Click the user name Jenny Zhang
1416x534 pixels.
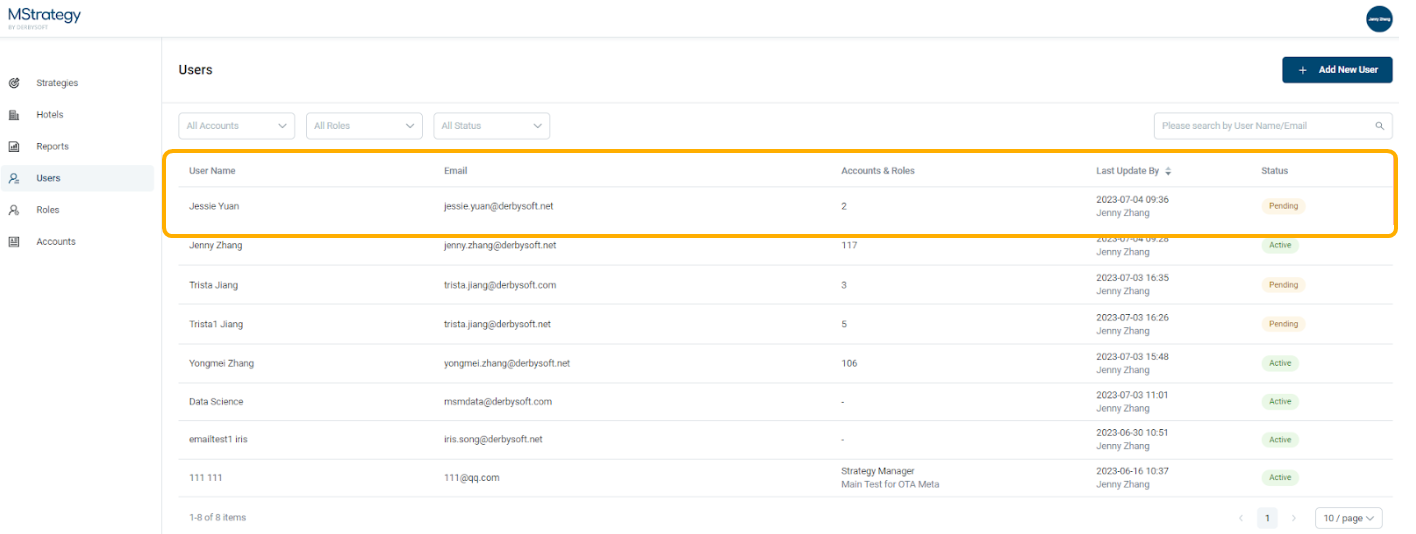tap(215, 245)
